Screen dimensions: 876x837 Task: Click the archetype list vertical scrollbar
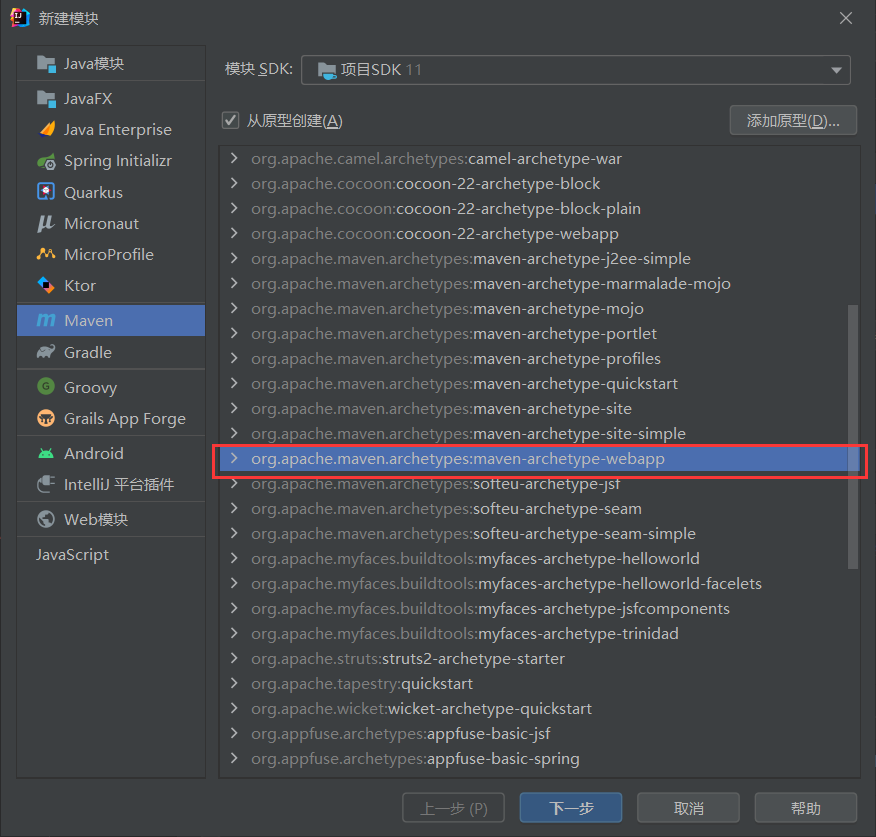click(x=853, y=437)
